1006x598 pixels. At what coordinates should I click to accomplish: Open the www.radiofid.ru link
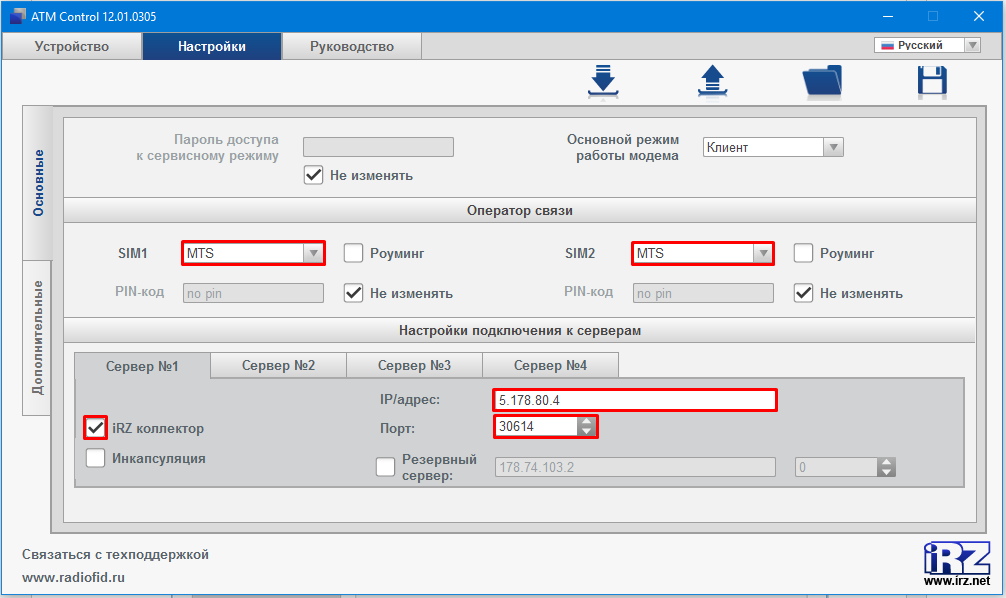point(74,577)
